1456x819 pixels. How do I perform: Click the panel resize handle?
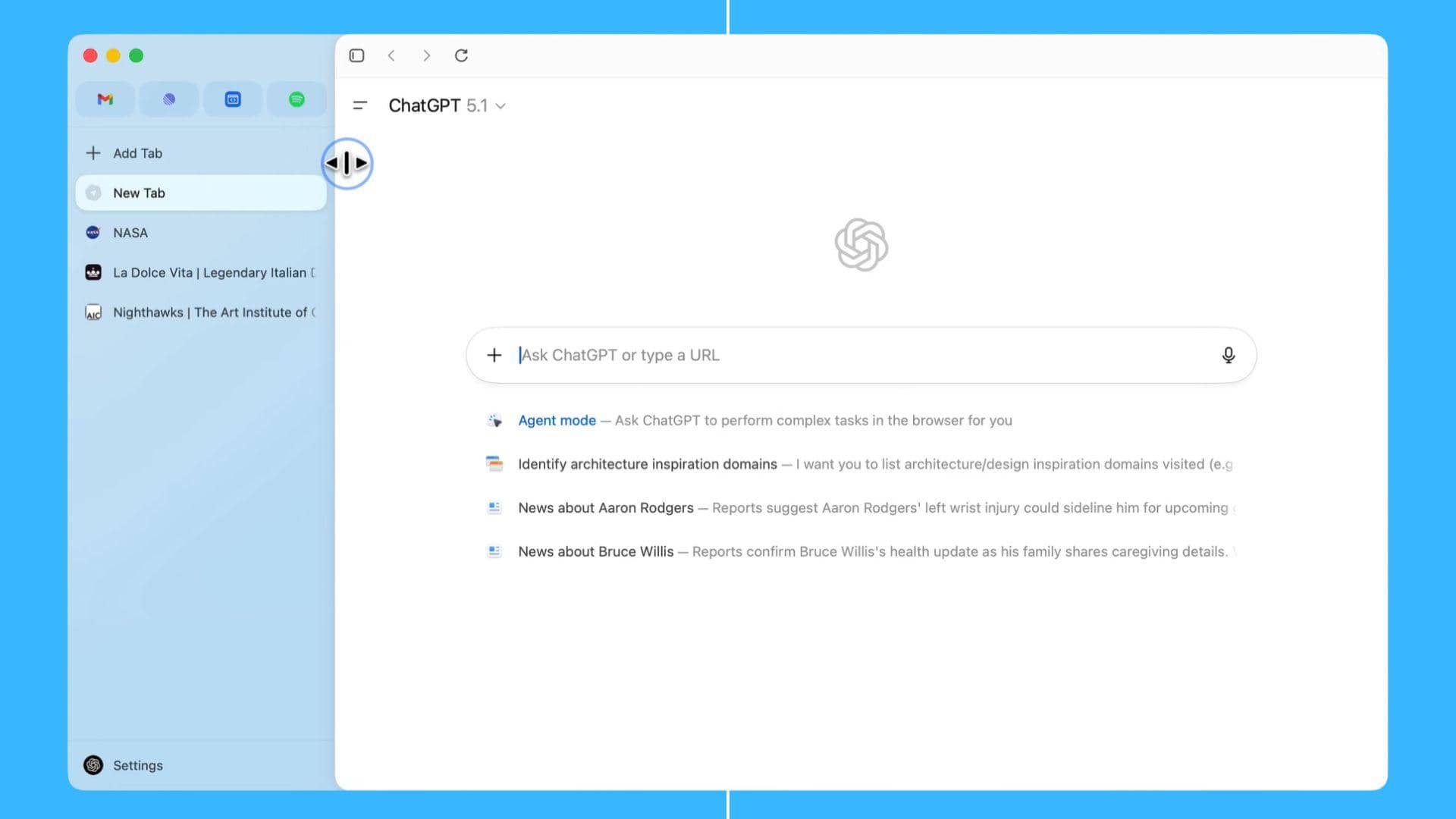coord(347,163)
